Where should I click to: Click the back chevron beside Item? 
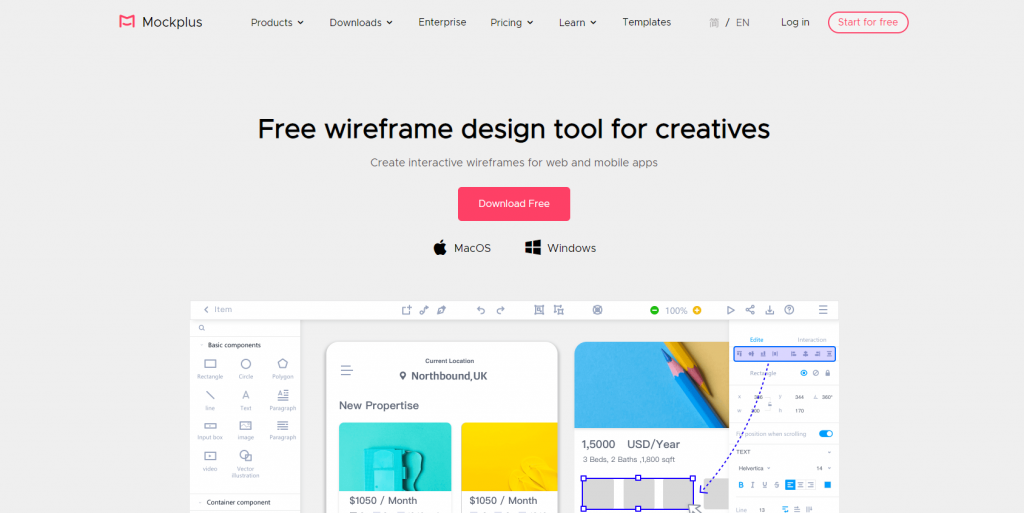[206, 309]
